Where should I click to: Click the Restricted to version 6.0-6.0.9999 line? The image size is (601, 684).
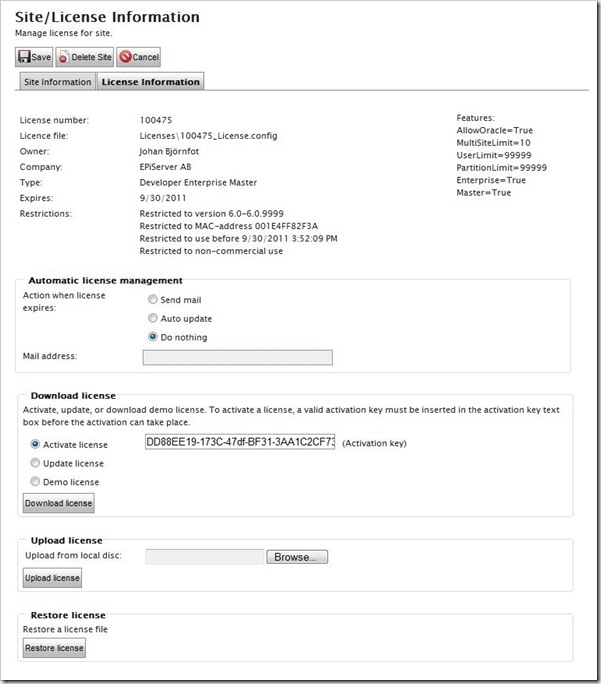click(x=212, y=213)
